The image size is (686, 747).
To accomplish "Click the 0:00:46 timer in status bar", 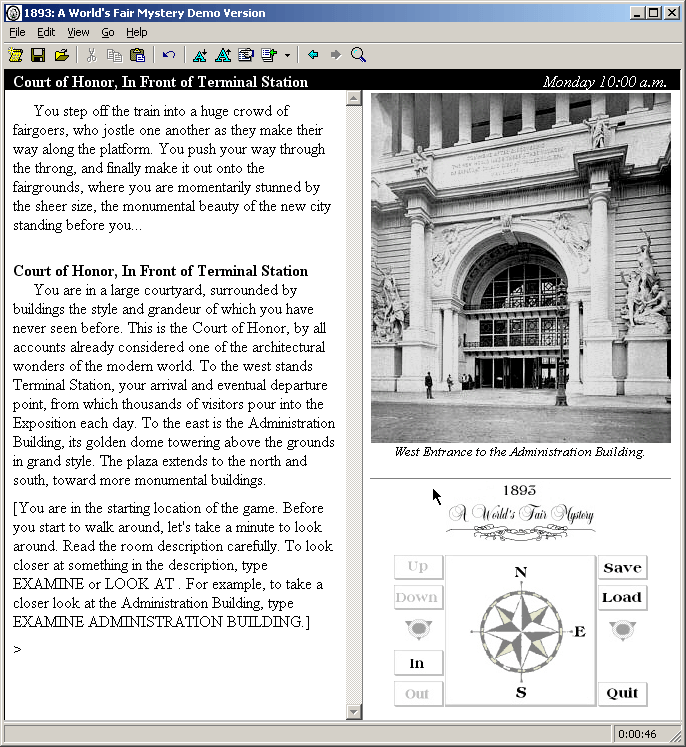I will point(637,734).
